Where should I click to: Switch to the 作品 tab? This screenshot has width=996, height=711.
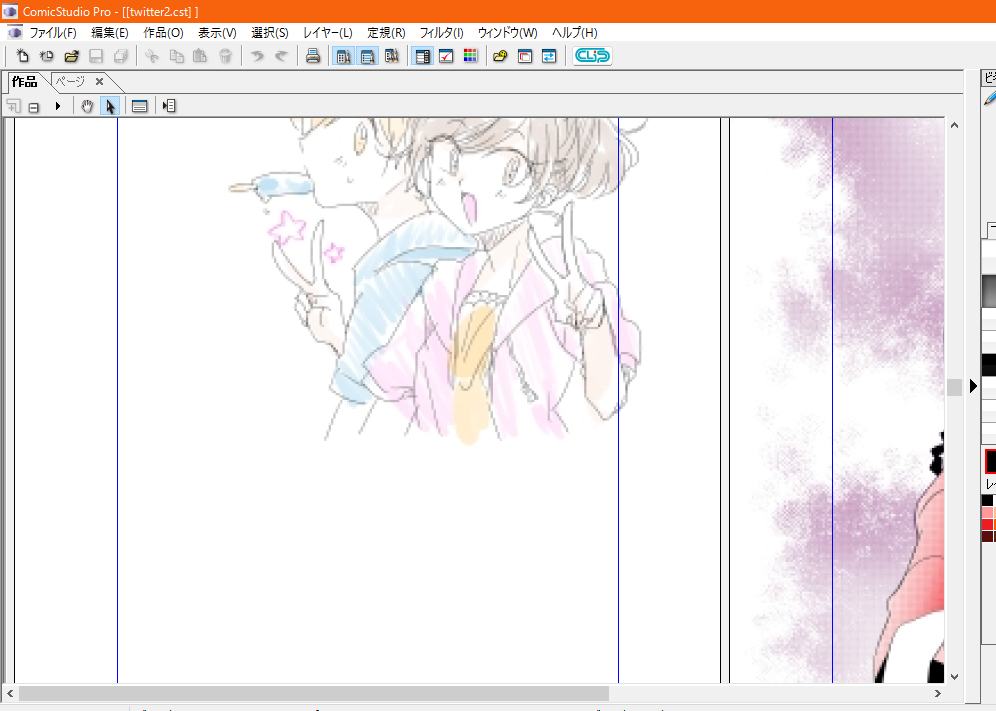coord(25,81)
